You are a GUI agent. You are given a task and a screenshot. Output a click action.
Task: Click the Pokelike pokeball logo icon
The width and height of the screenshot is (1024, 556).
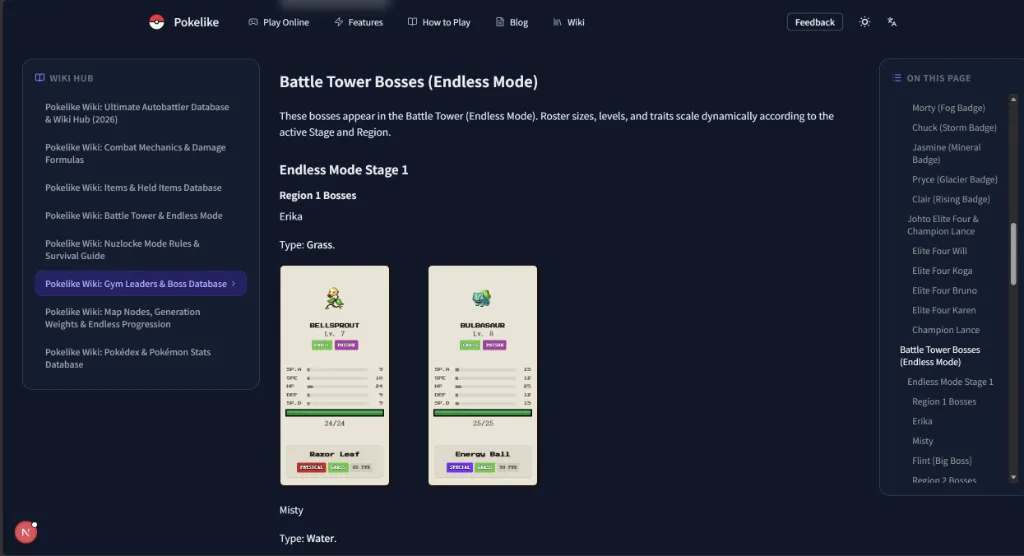pos(157,22)
